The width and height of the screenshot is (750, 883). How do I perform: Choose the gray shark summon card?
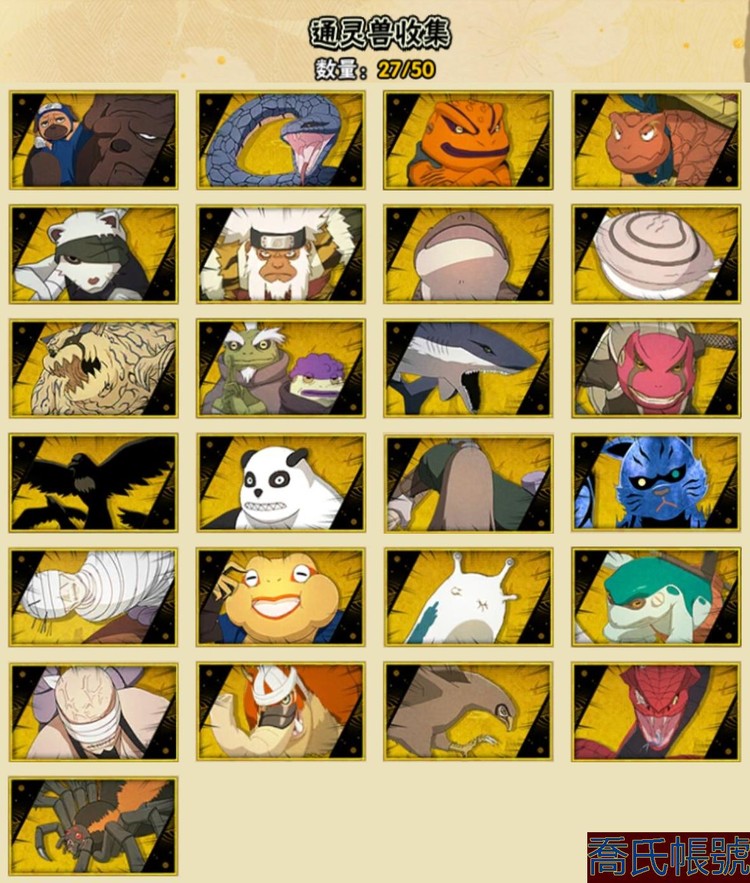tap(468, 369)
